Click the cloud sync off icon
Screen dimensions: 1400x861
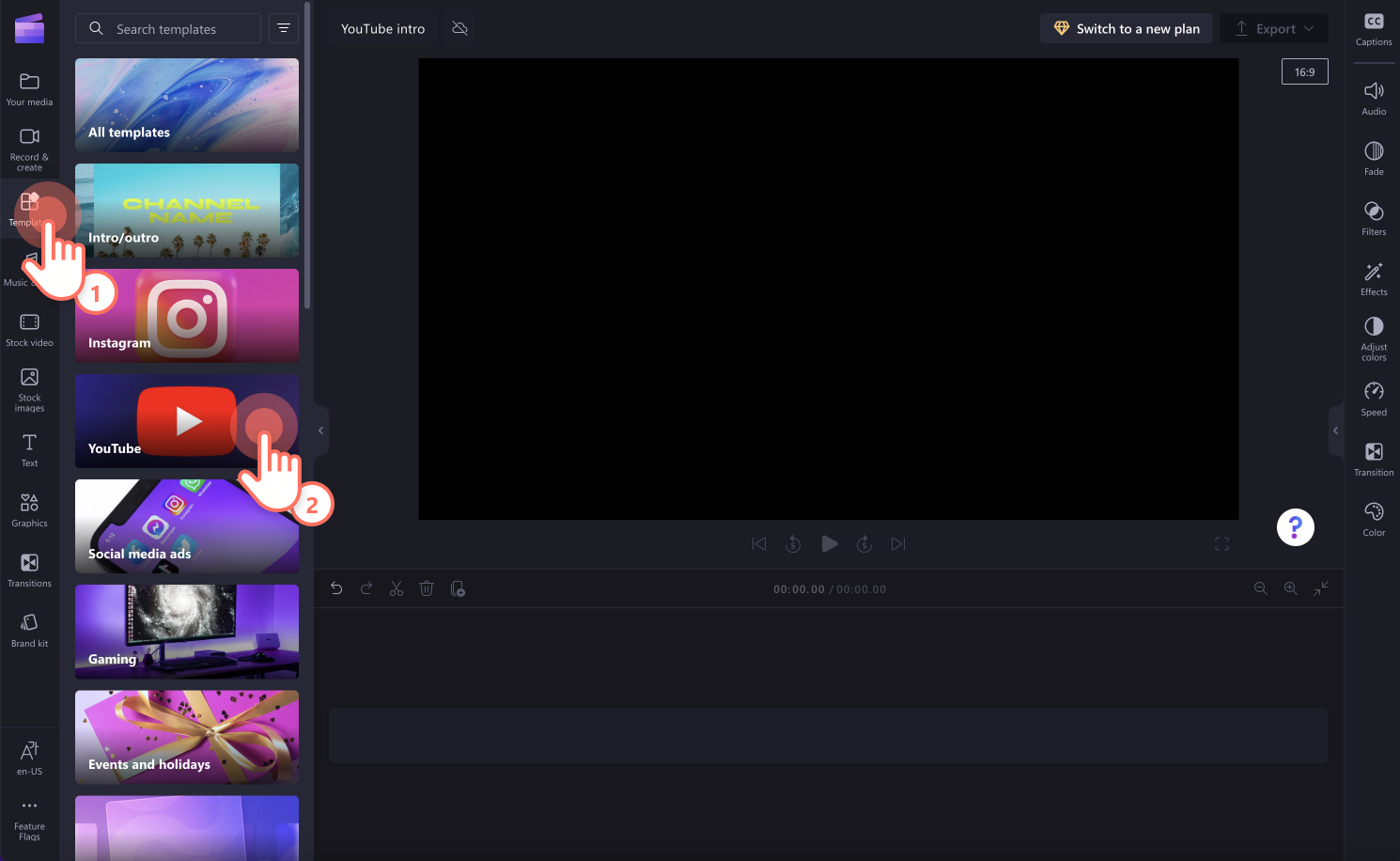click(459, 28)
